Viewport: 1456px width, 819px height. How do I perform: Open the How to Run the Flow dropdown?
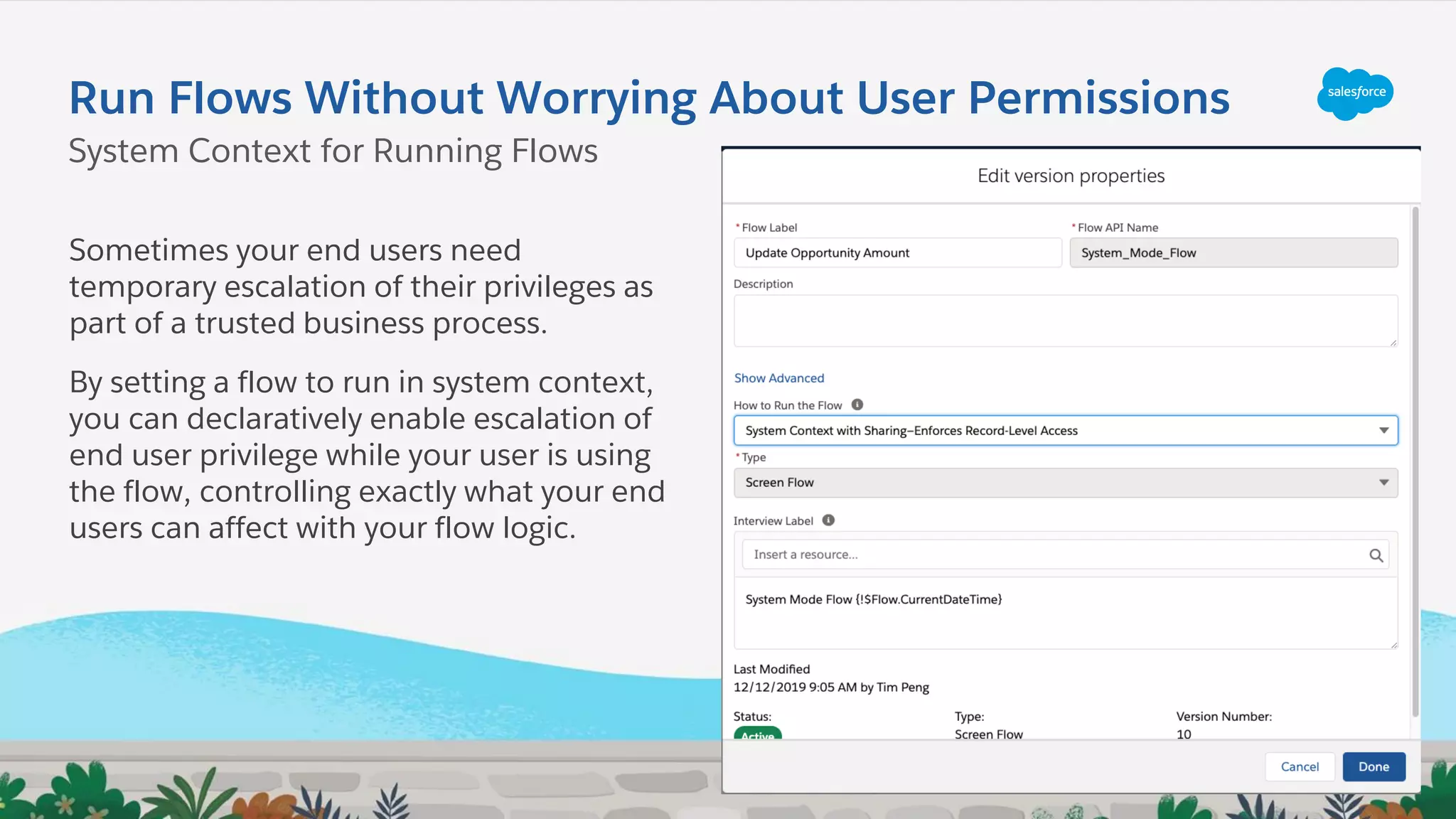coord(1066,431)
